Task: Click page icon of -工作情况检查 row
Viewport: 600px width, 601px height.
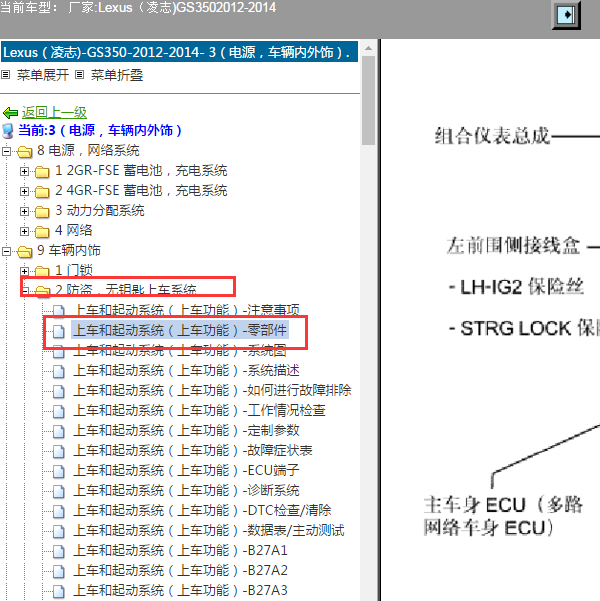Action: pyautogui.click(x=59, y=411)
